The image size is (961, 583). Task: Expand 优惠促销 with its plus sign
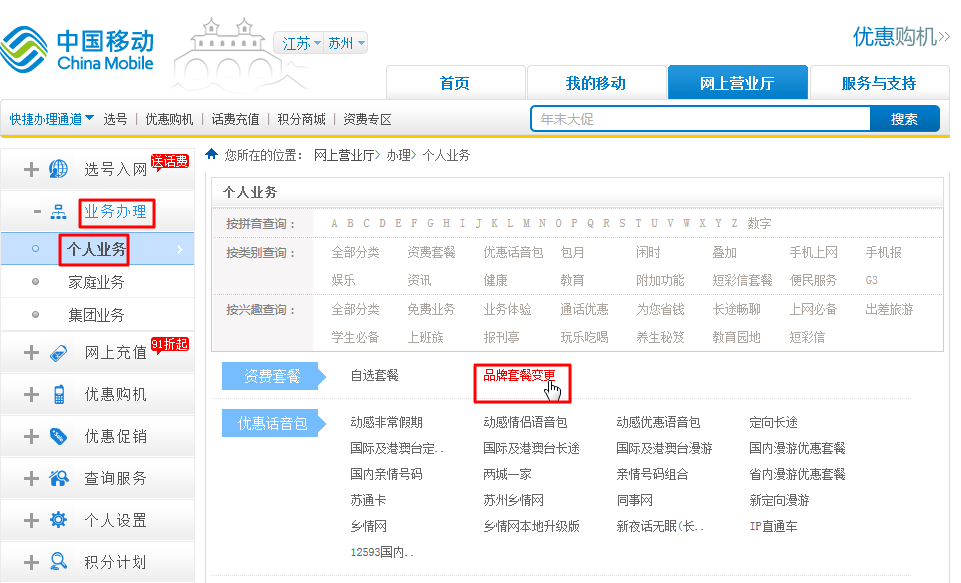31,436
